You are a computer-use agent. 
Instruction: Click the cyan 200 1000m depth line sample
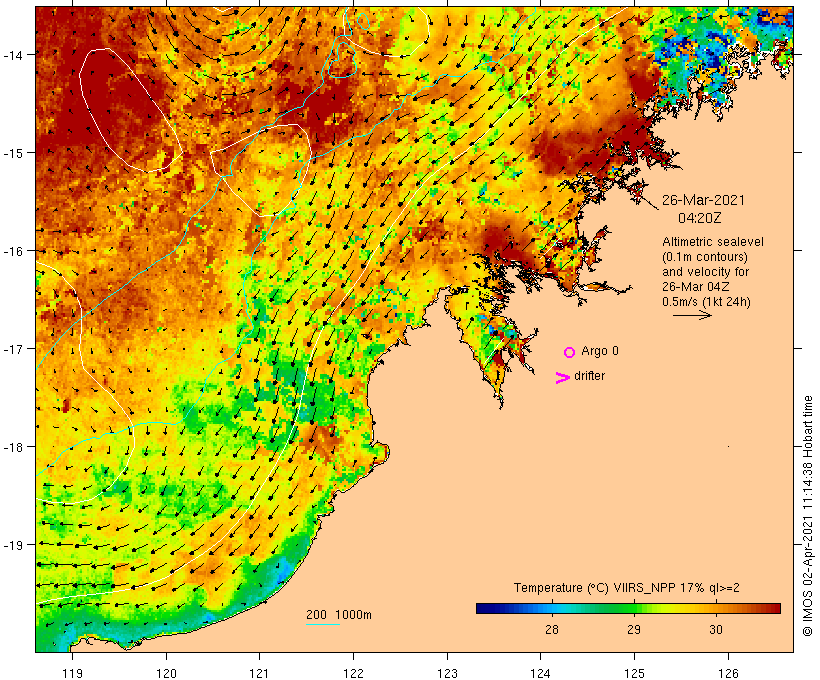(323, 624)
